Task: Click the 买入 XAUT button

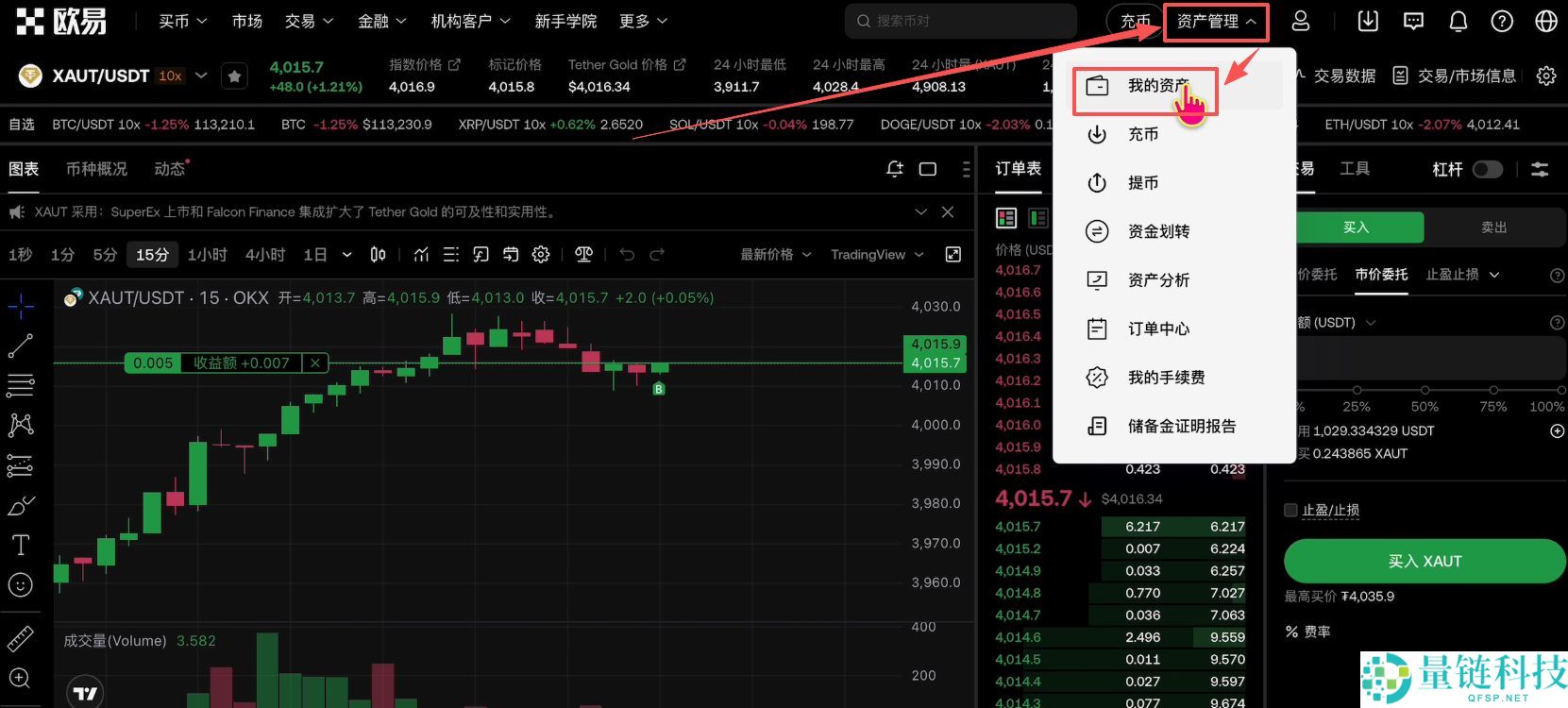Action: click(x=1425, y=561)
